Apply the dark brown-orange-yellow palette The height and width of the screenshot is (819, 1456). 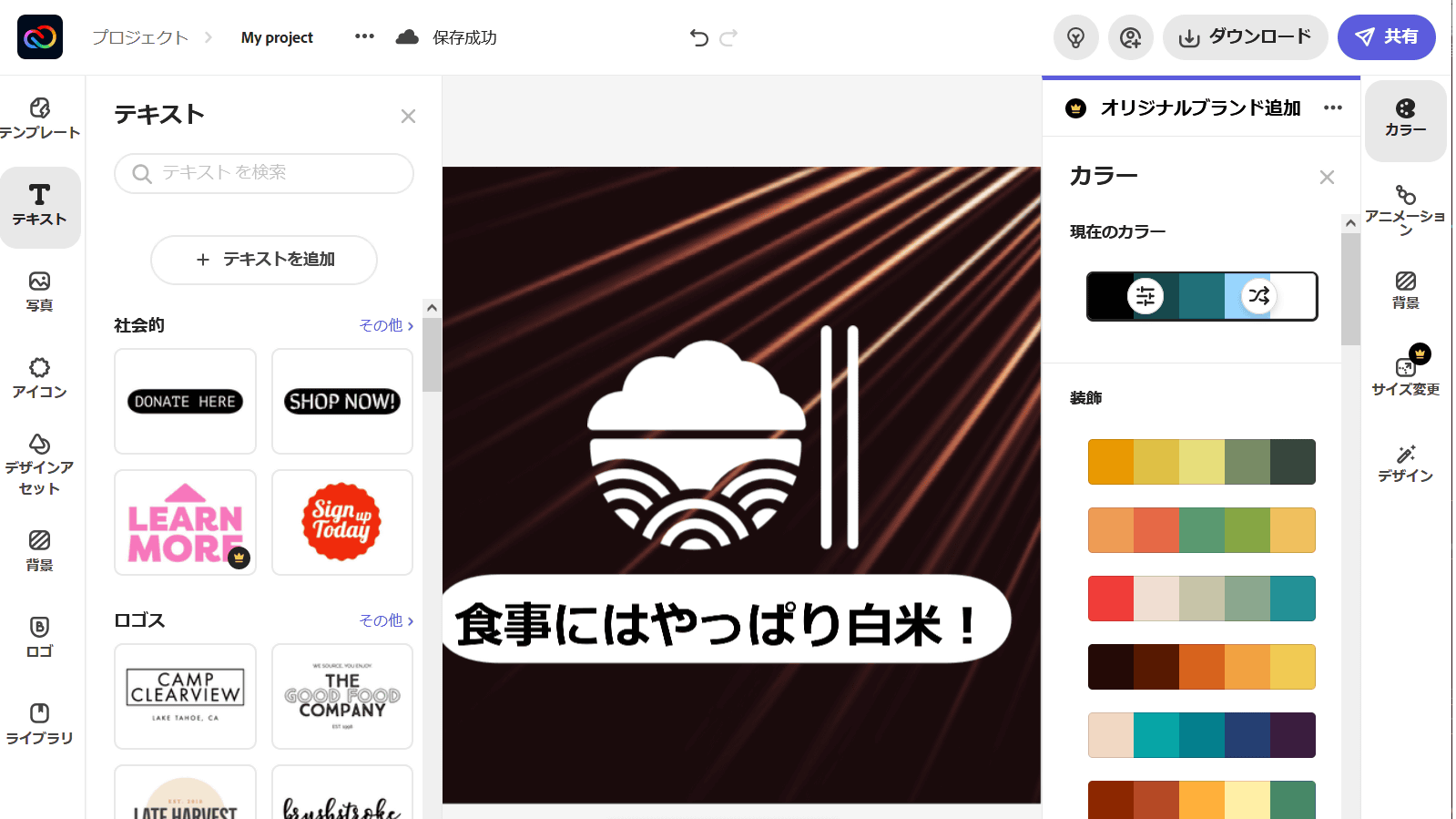pyautogui.click(x=1202, y=667)
